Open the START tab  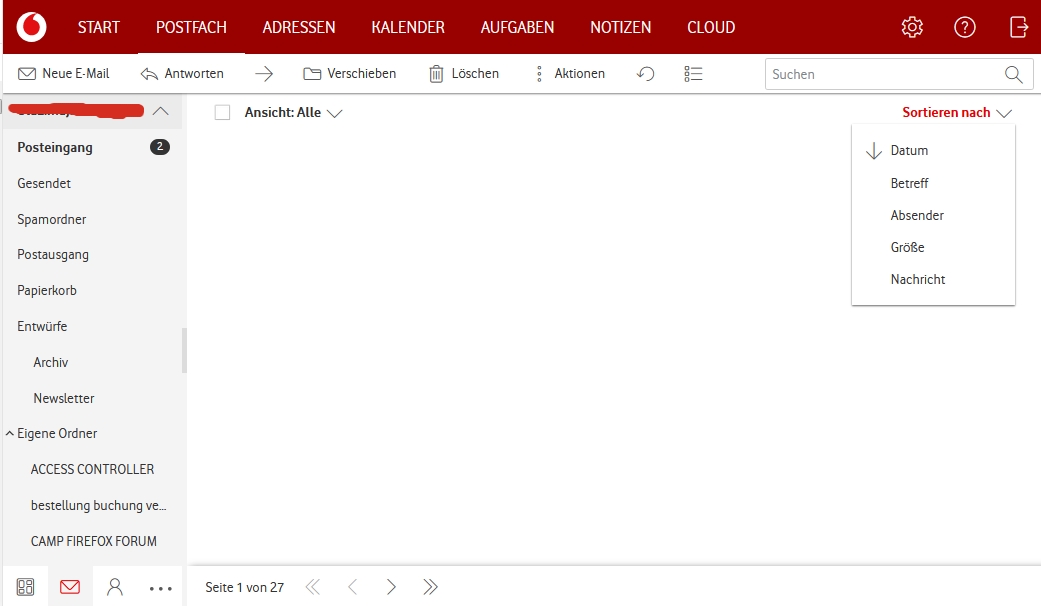coord(99,27)
